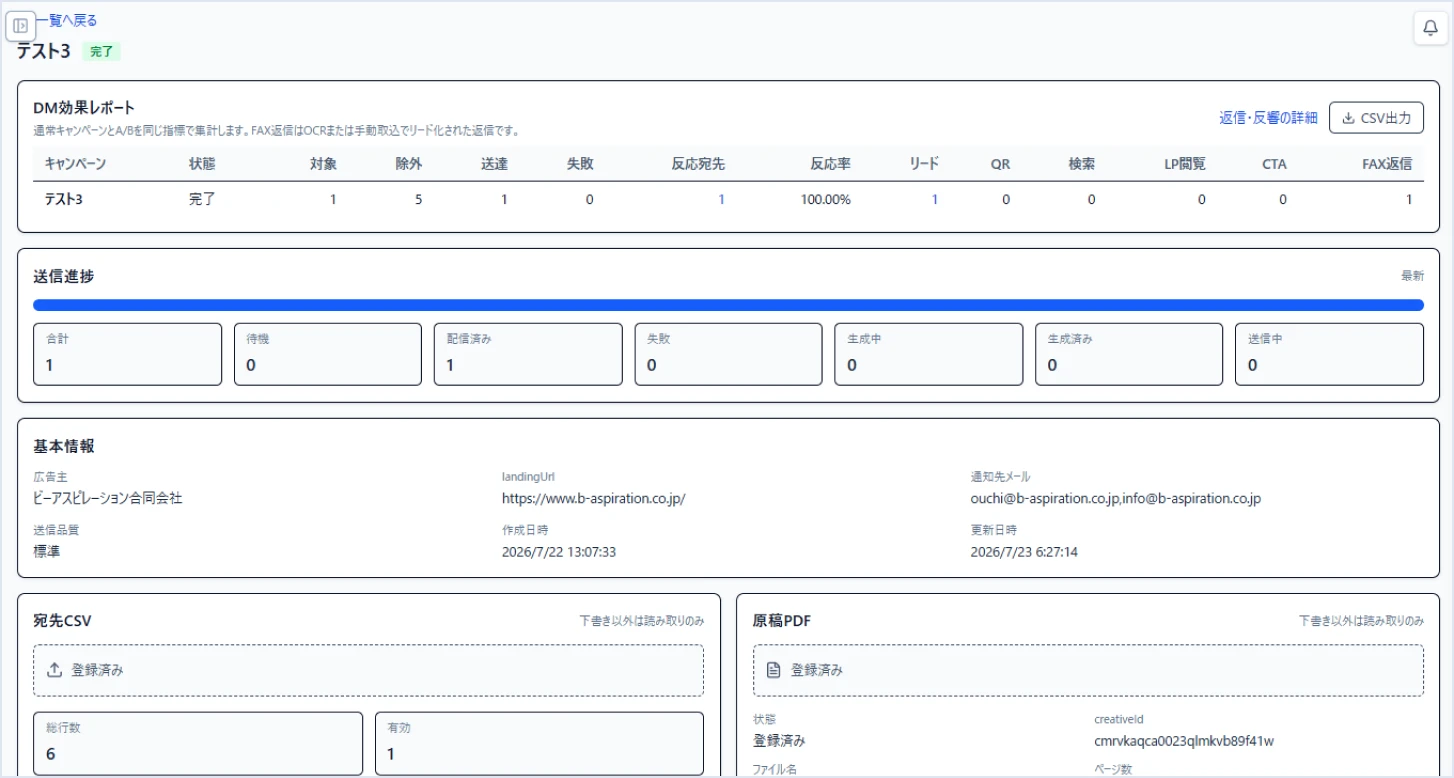Click the 有効 card
Image resolution: width=1454 pixels, height=778 pixels.
(x=539, y=743)
